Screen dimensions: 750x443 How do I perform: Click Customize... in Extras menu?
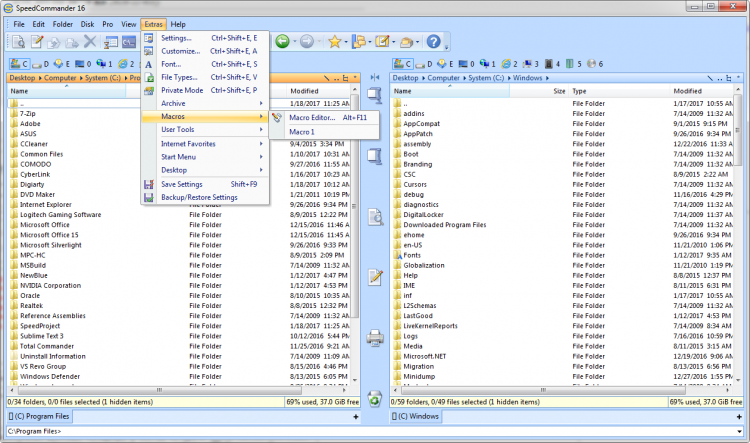[x=205, y=51]
